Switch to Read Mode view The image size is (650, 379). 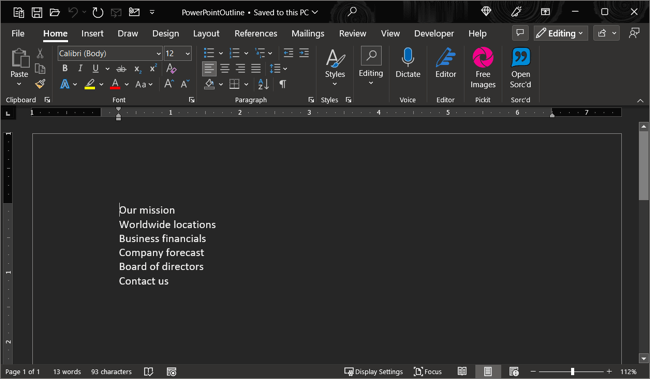[x=462, y=371]
